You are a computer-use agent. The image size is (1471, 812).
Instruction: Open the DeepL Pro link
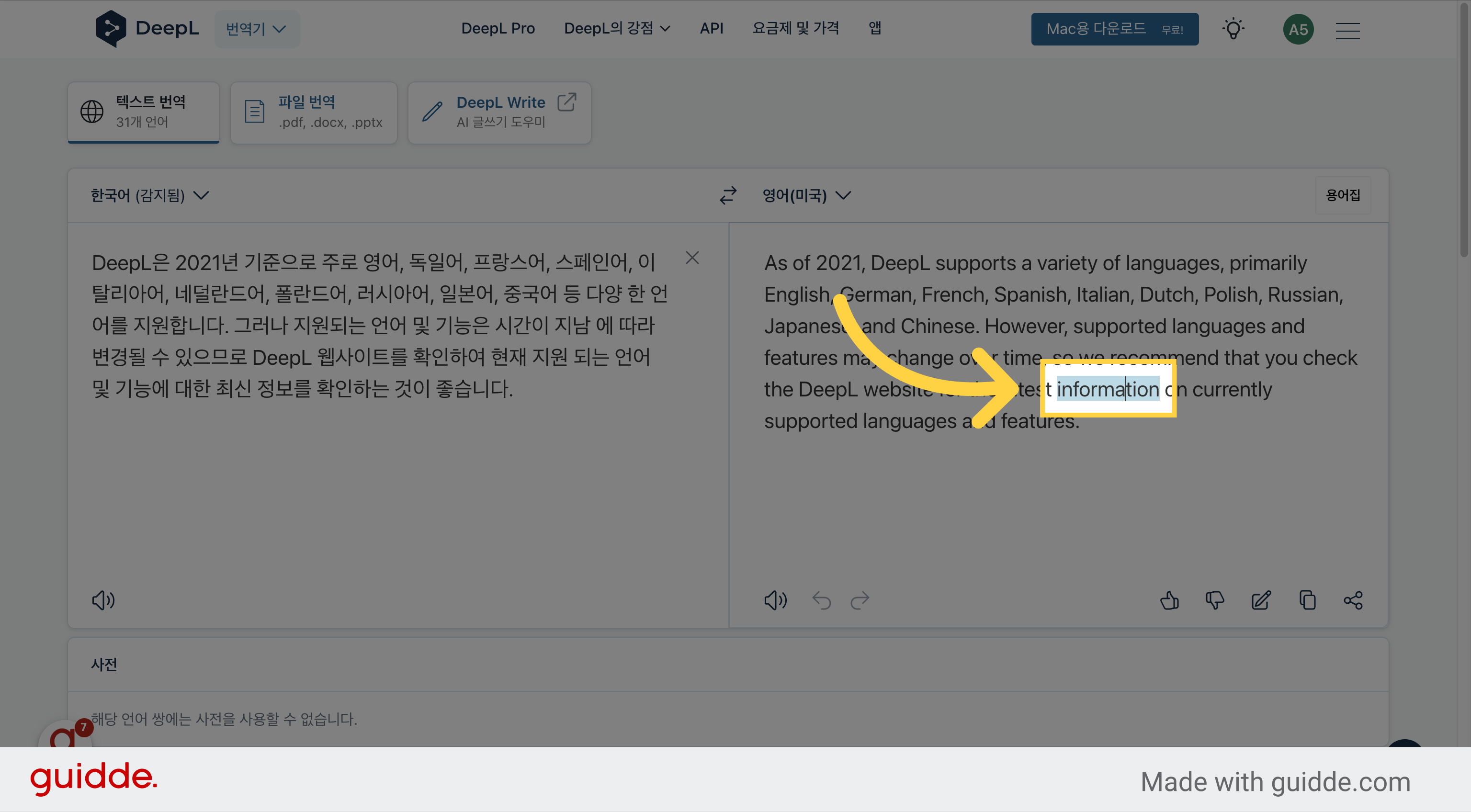pyautogui.click(x=498, y=29)
